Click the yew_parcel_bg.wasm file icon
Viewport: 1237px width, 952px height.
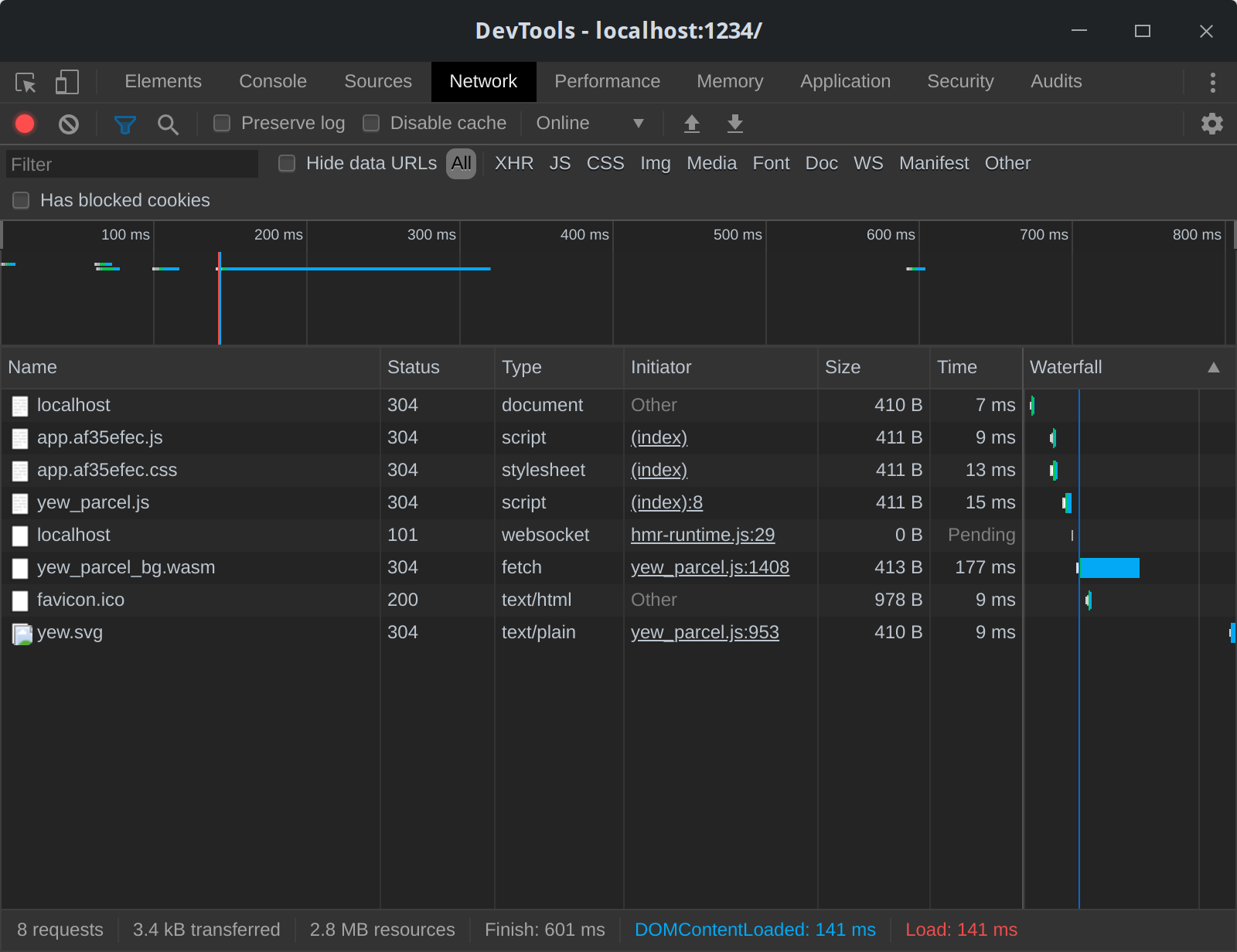(20, 569)
